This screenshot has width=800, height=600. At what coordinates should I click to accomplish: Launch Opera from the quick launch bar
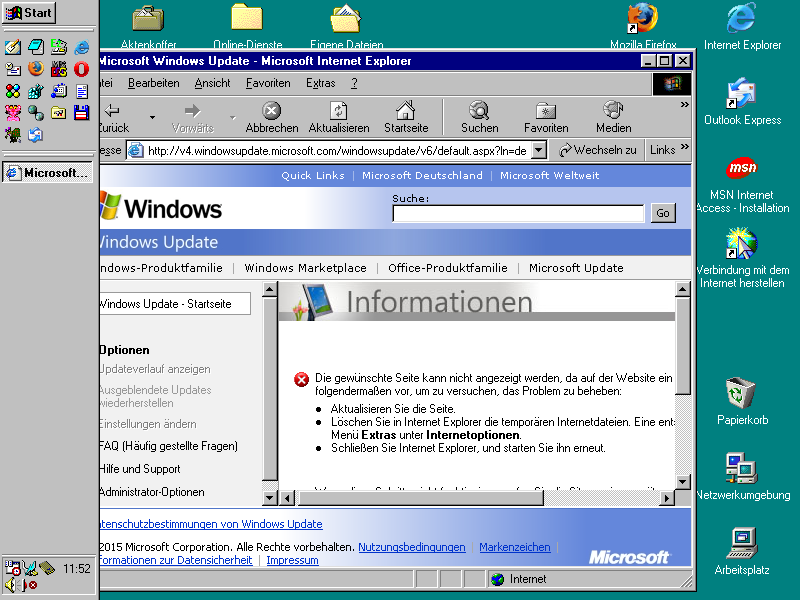[81, 68]
